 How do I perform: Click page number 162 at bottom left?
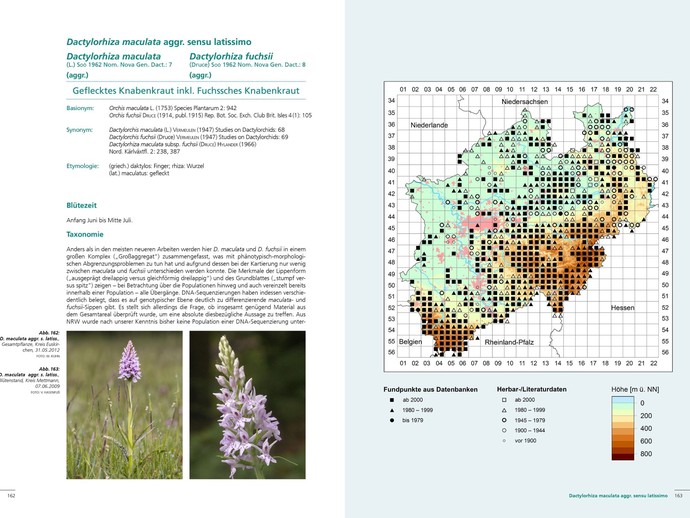coord(11,496)
